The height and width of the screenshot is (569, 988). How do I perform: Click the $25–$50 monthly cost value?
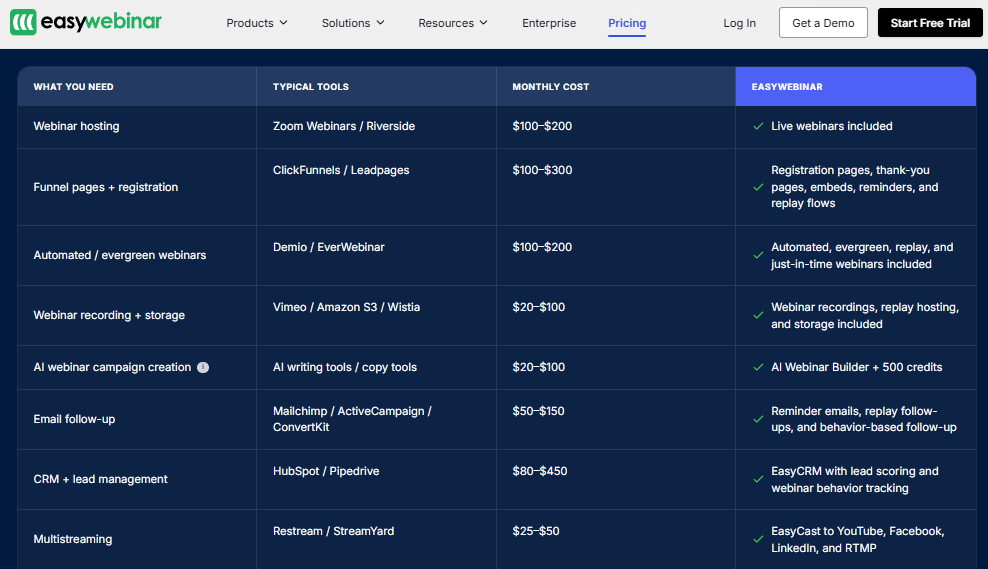(536, 531)
